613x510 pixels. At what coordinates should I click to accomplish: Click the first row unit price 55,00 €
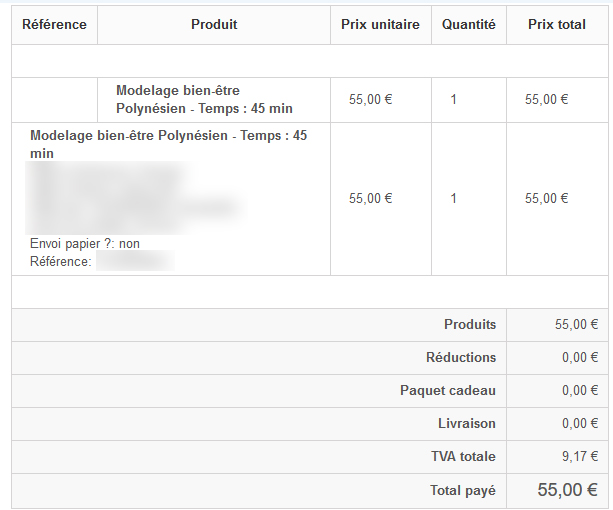tap(370, 99)
